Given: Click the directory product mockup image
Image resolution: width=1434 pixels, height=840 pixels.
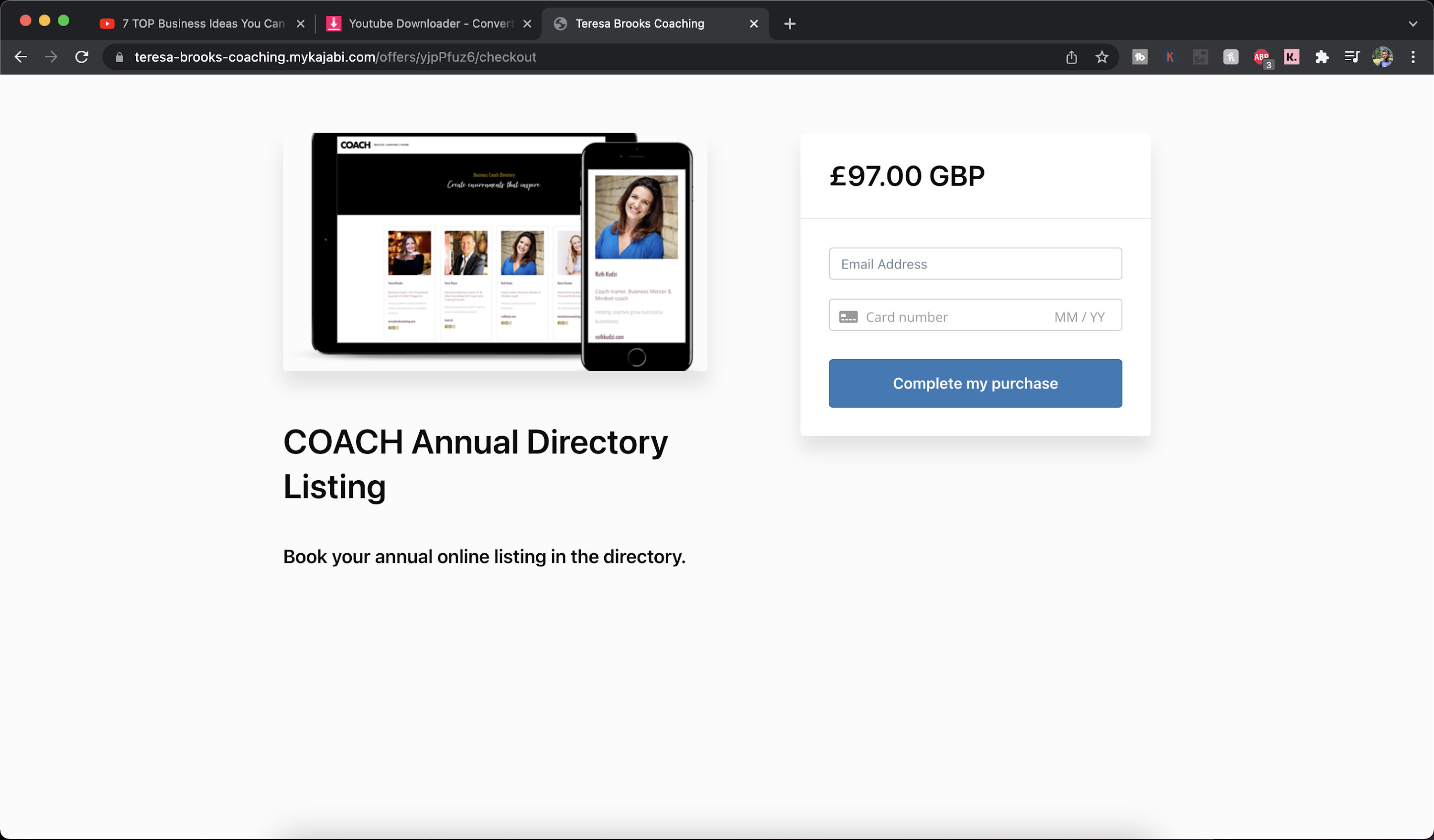Looking at the screenshot, I should tap(495, 252).
